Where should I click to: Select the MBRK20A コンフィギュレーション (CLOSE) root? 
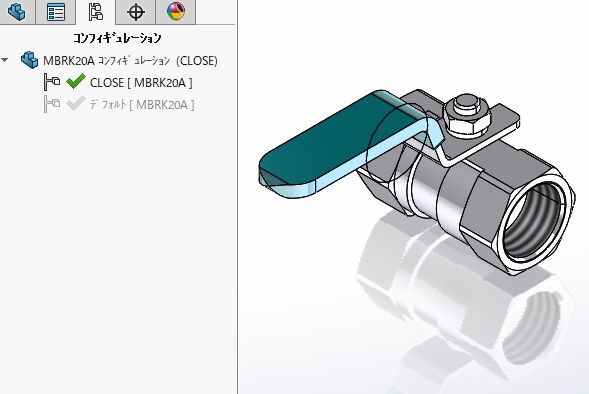click(x=130, y=60)
